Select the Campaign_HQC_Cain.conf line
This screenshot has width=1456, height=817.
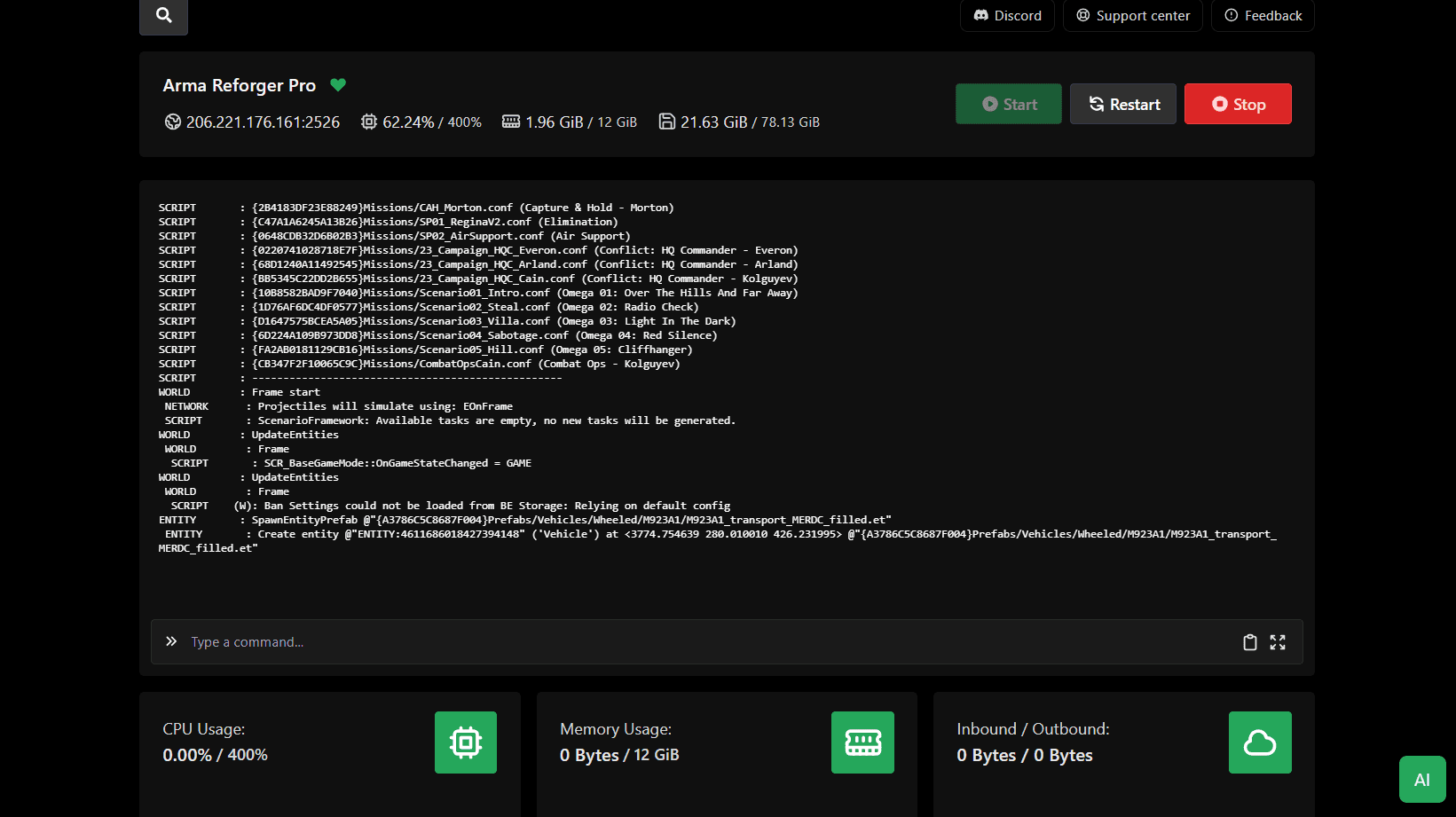tap(478, 279)
